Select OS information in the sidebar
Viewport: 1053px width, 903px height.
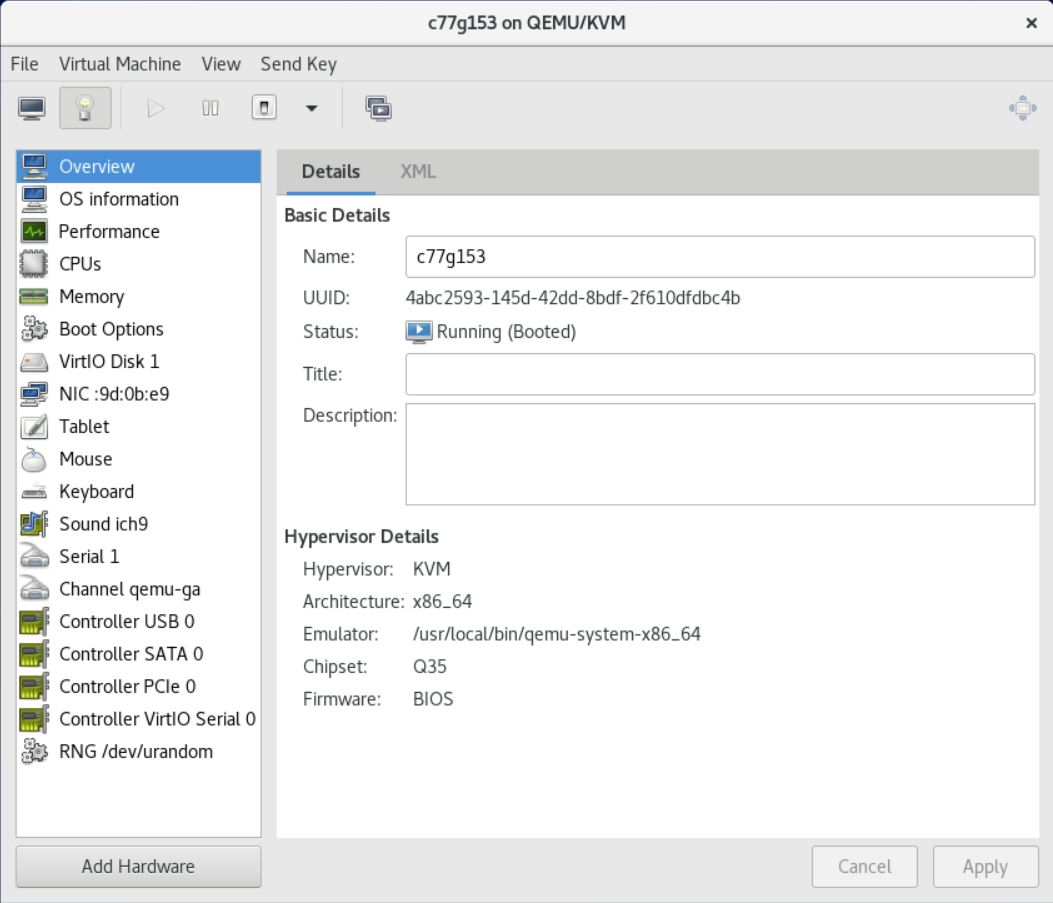[138, 199]
